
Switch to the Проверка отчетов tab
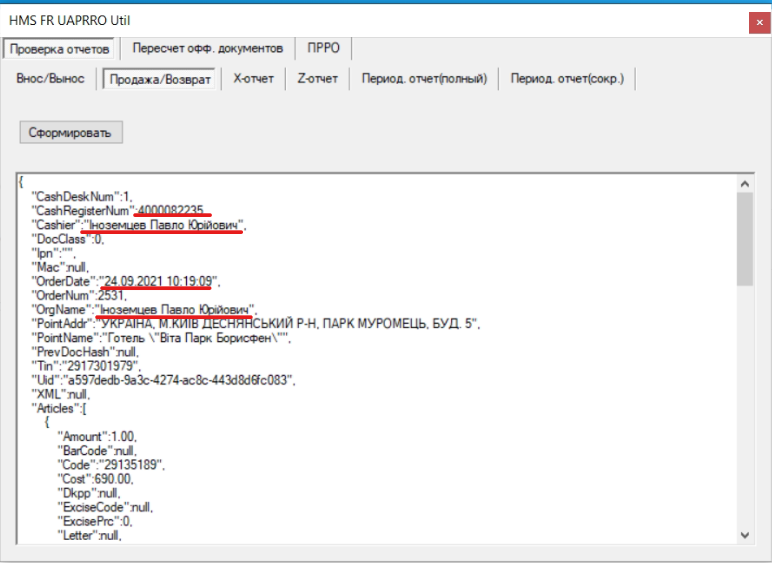coord(60,49)
